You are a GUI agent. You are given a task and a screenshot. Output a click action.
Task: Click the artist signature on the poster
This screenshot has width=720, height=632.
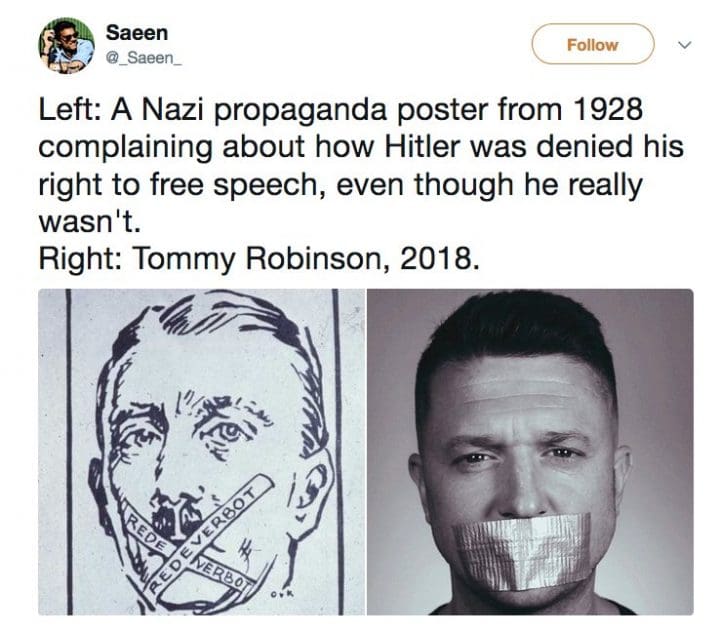(x=282, y=595)
